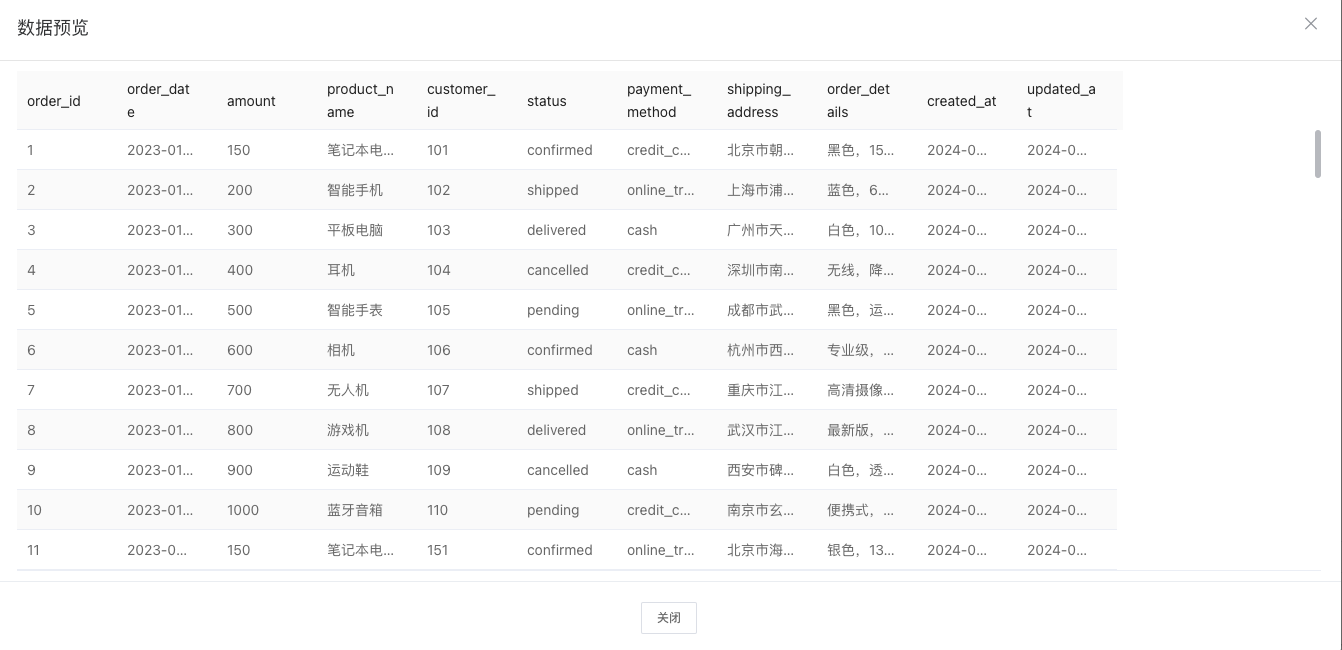
Task: Click the product name 运动鞋
Action: click(x=348, y=470)
